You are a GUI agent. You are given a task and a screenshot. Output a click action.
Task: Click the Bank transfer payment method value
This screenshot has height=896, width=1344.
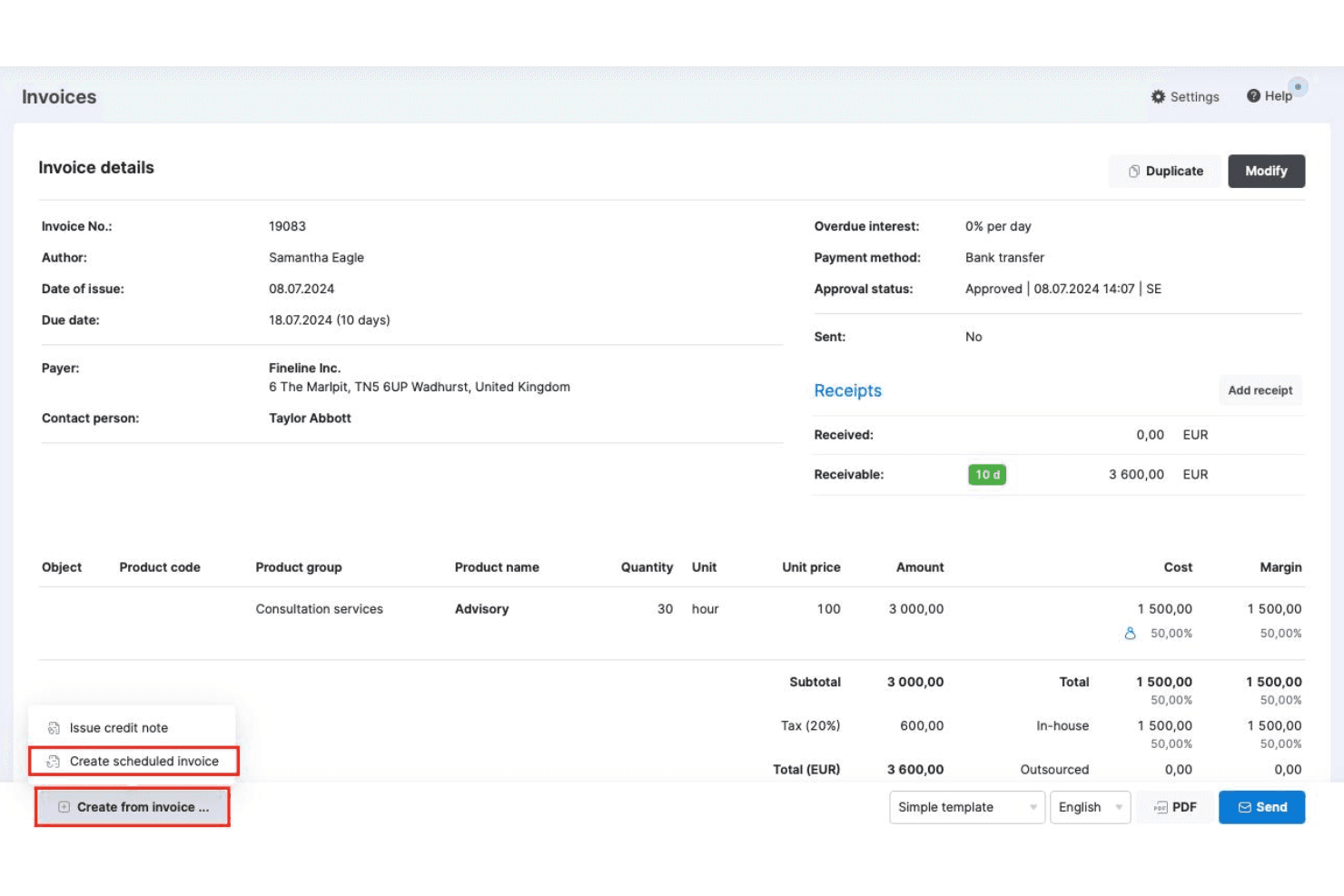(1004, 258)
